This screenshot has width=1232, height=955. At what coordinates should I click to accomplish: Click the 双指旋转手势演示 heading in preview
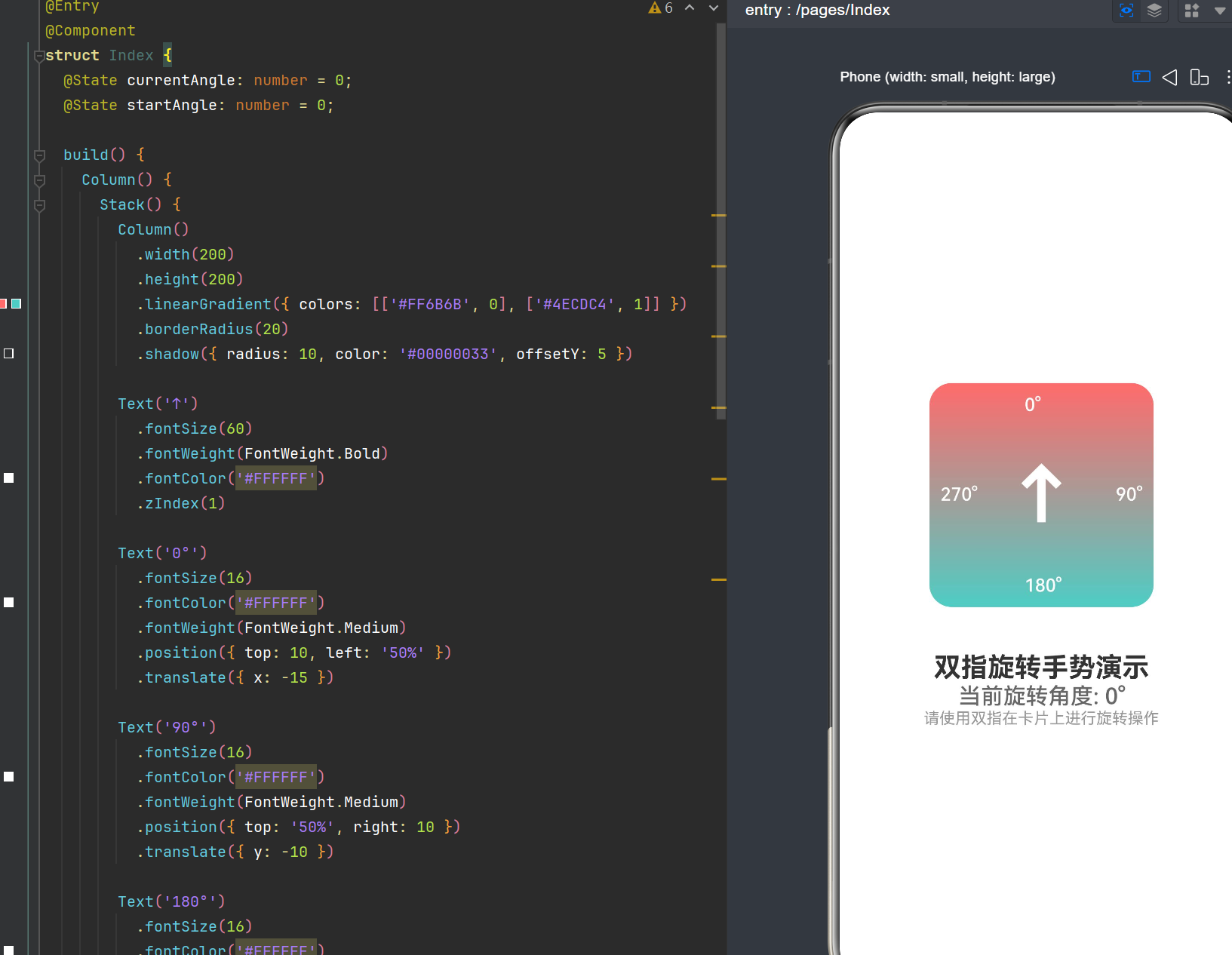1041,668
